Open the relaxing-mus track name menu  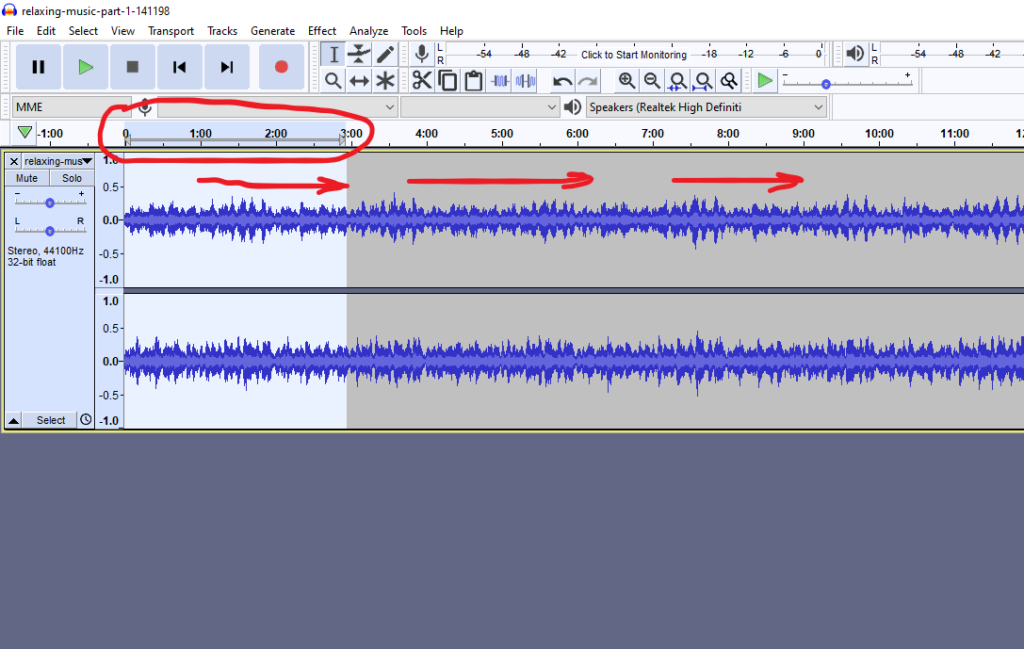(58, 161)
